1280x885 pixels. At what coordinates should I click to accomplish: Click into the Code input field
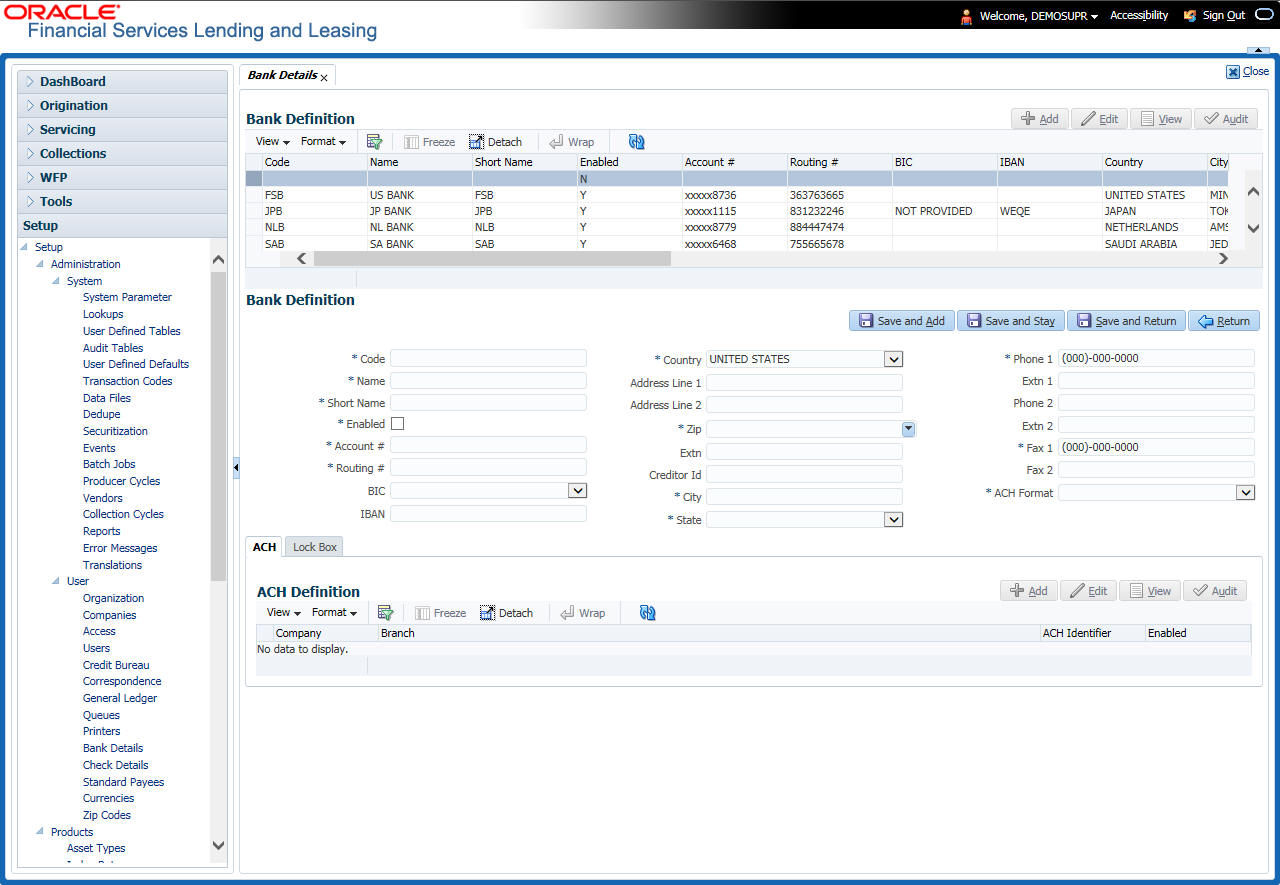tap(488, 358)
